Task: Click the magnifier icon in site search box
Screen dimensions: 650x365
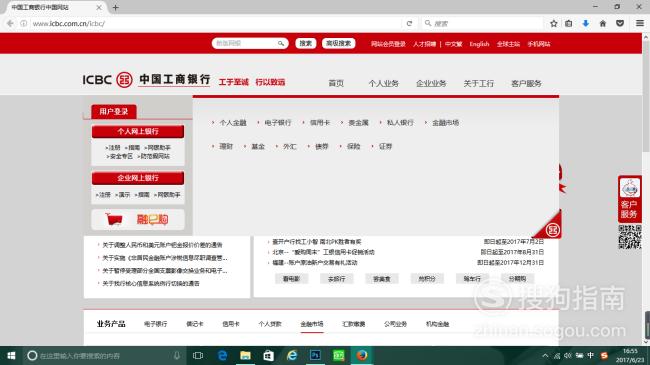Action: 281,43
